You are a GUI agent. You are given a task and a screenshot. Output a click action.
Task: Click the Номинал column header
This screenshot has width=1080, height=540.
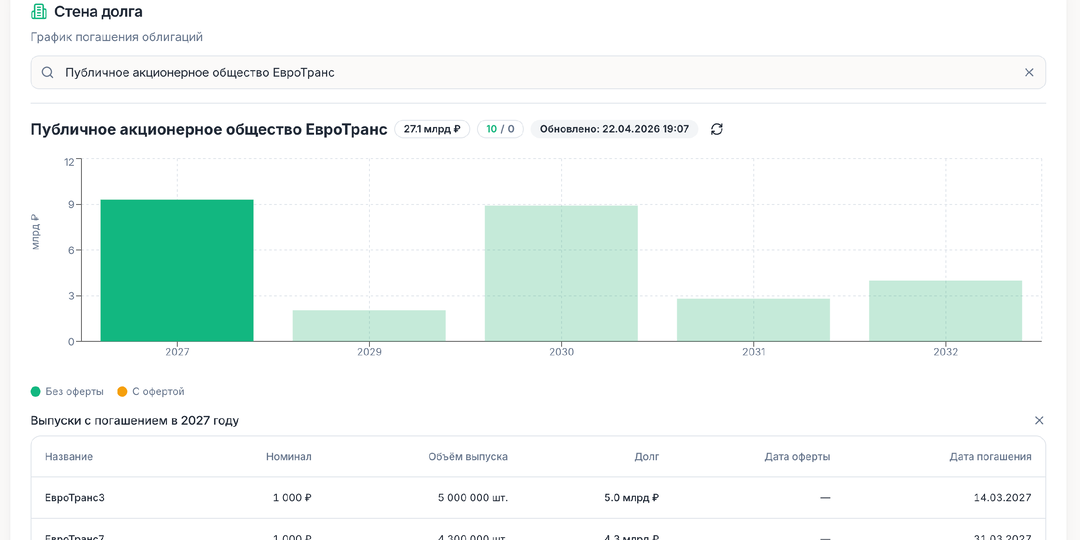coord(289,457)
